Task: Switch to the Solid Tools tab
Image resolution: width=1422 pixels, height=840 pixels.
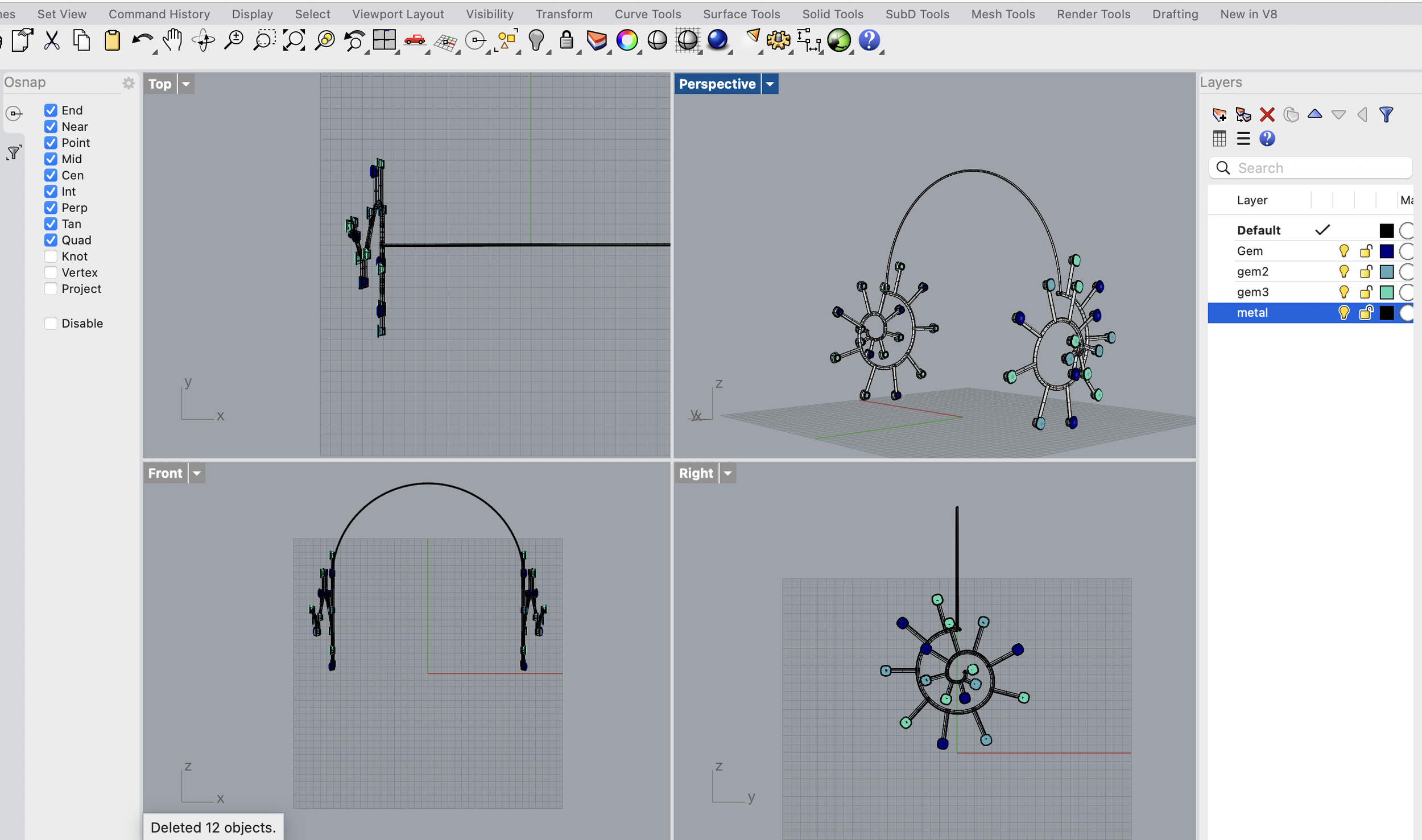Action: tap(832, 14)
